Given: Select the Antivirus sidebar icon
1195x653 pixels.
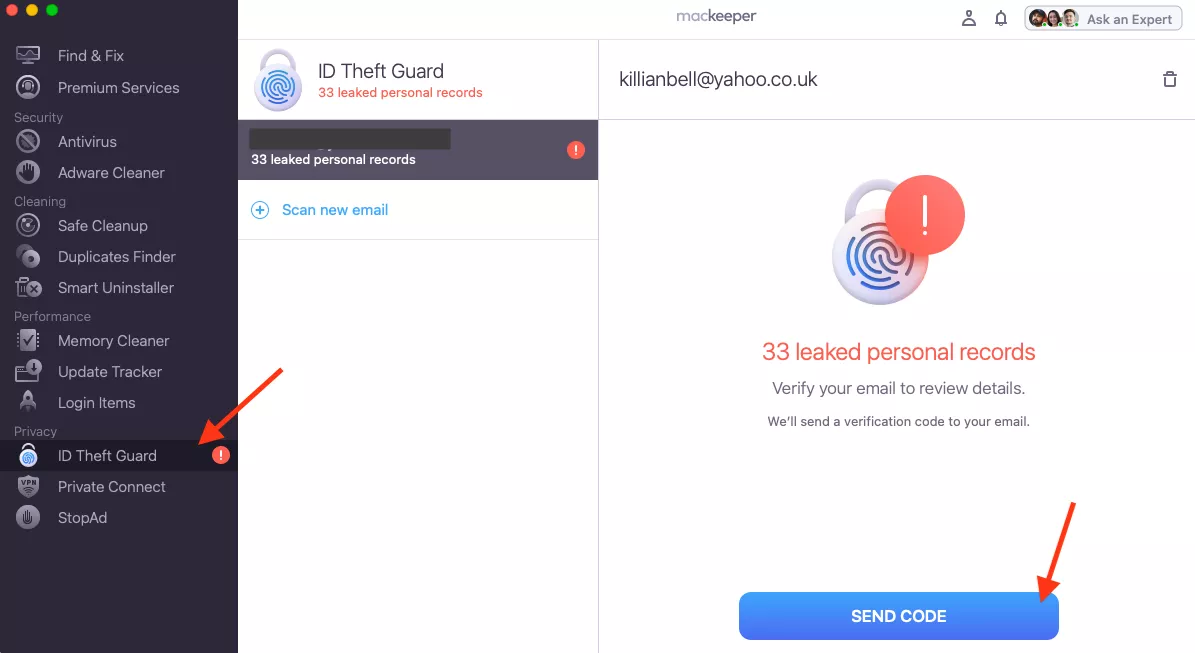Looking at the screenshot, I should point(28,142).
